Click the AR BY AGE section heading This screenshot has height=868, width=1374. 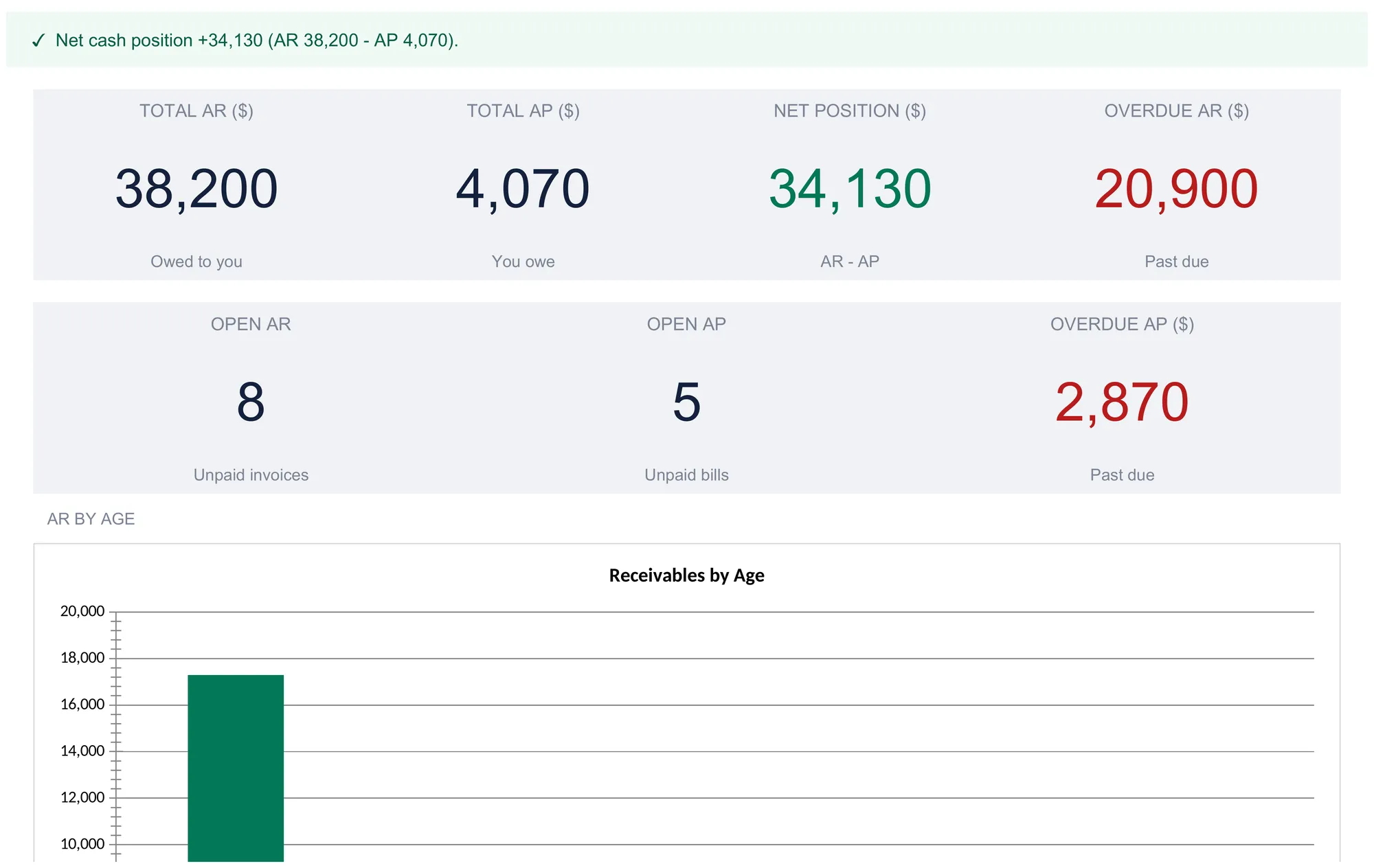[91, 519]
